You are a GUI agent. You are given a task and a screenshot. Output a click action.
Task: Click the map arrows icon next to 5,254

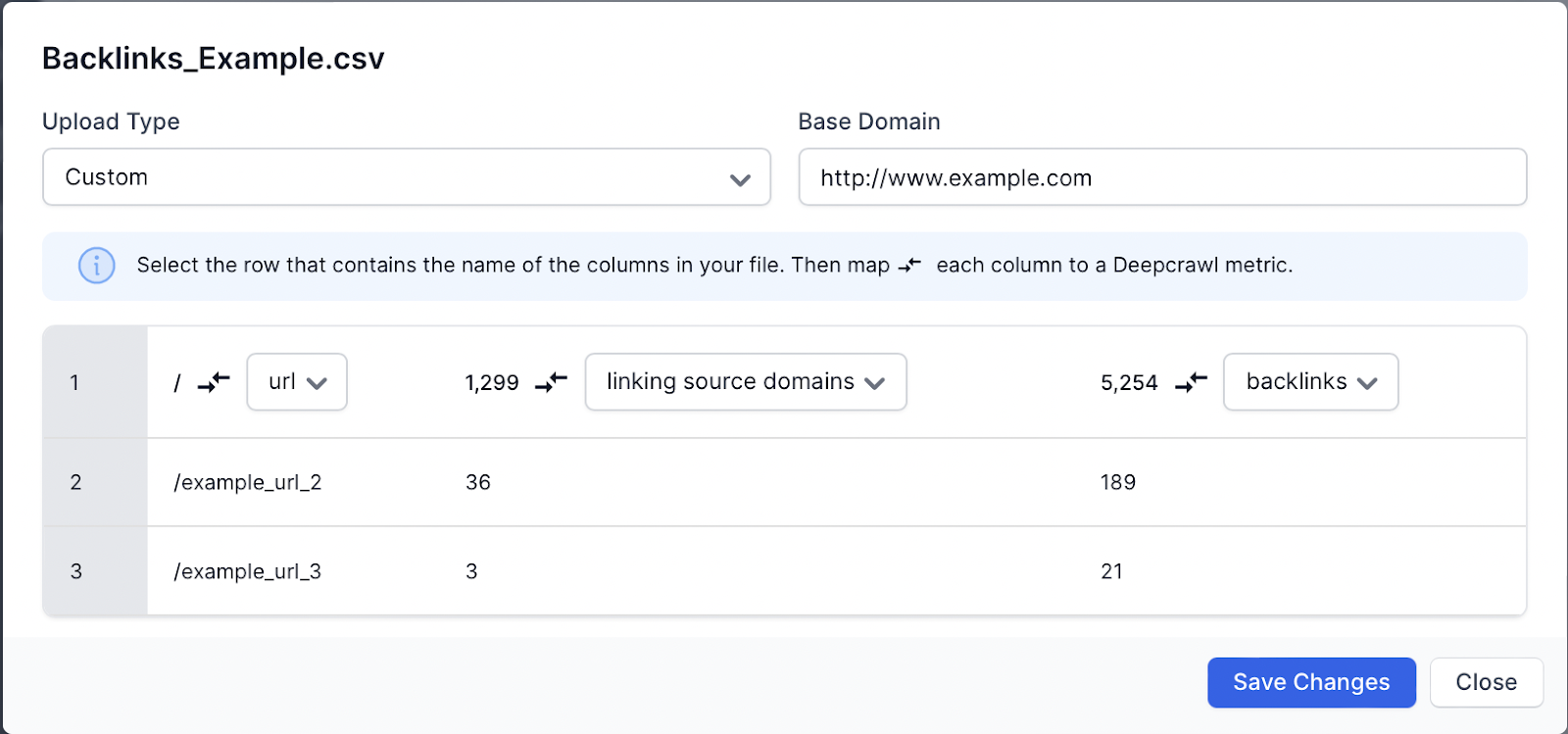pyautogui.click(x=1191, y=382)
